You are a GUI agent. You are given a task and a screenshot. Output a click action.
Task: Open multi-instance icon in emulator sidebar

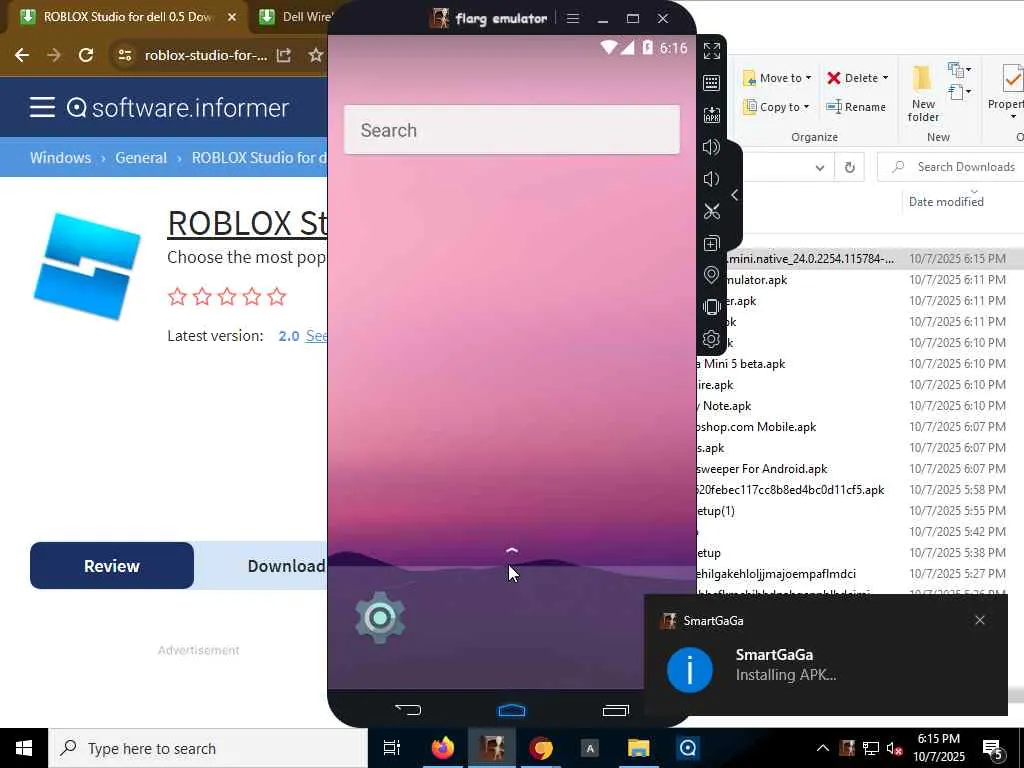tap(711, 244)
